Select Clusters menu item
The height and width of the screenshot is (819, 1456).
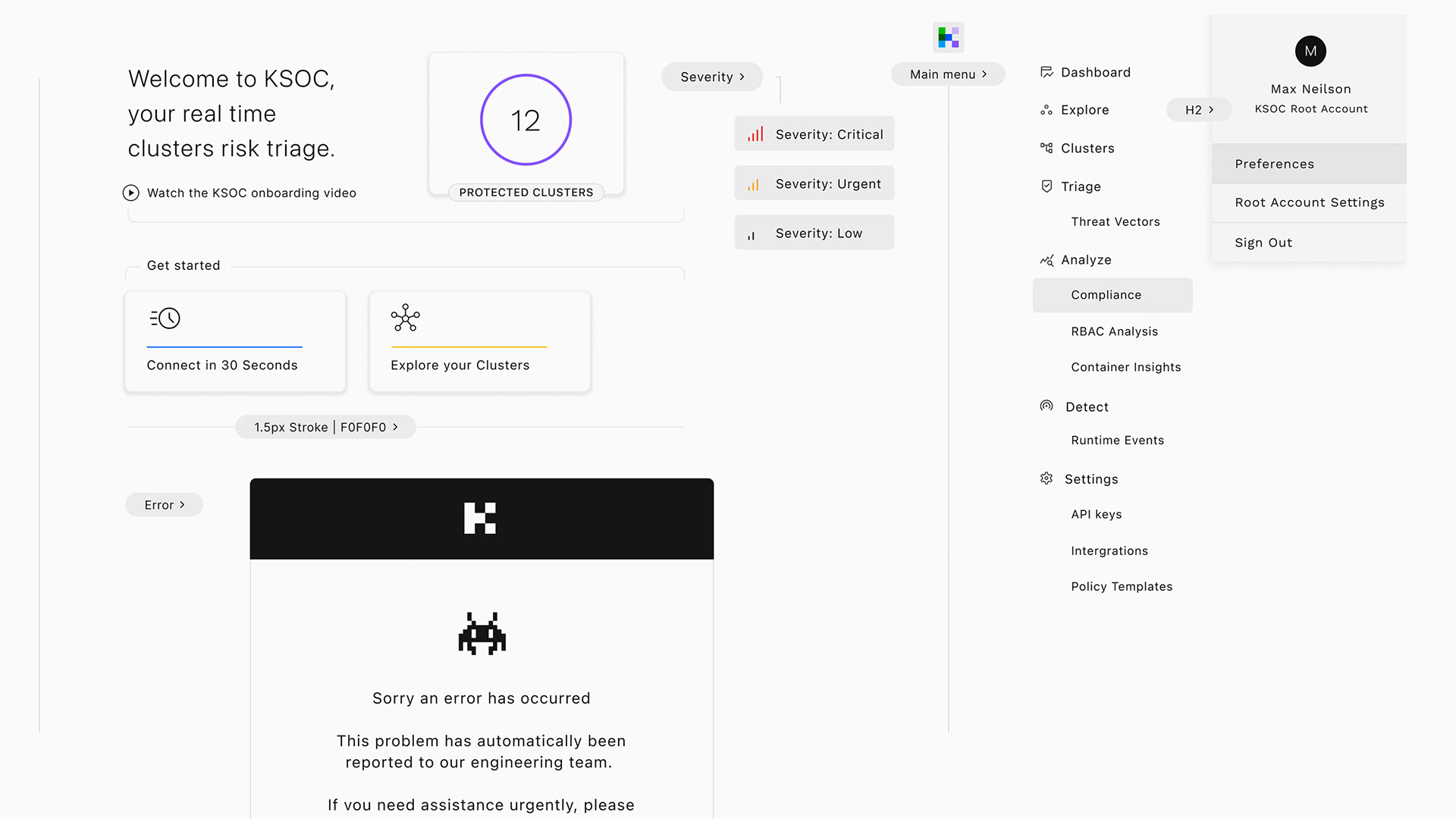point(1087,148)
